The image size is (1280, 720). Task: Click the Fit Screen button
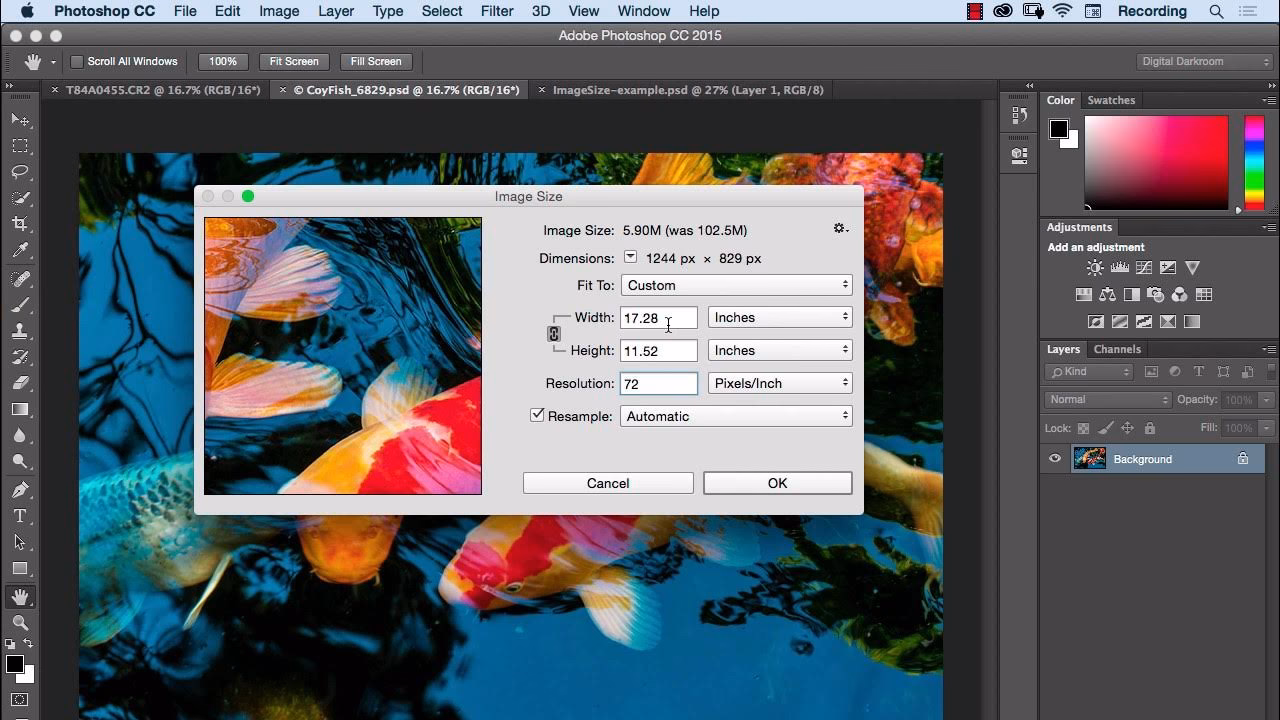pyautogui.click(x=293, y=61)
